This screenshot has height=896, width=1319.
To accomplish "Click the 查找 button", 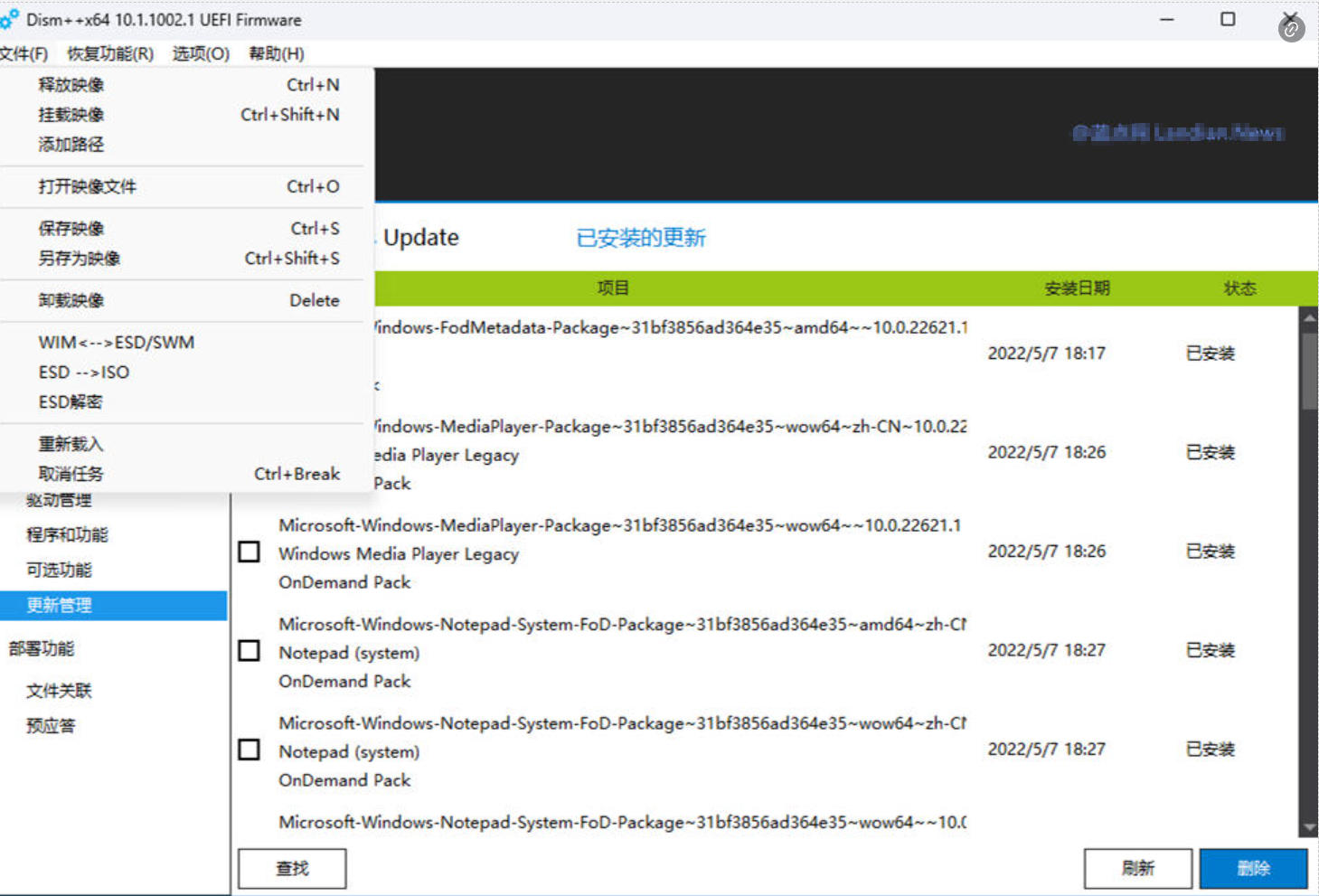I will 292,869.
